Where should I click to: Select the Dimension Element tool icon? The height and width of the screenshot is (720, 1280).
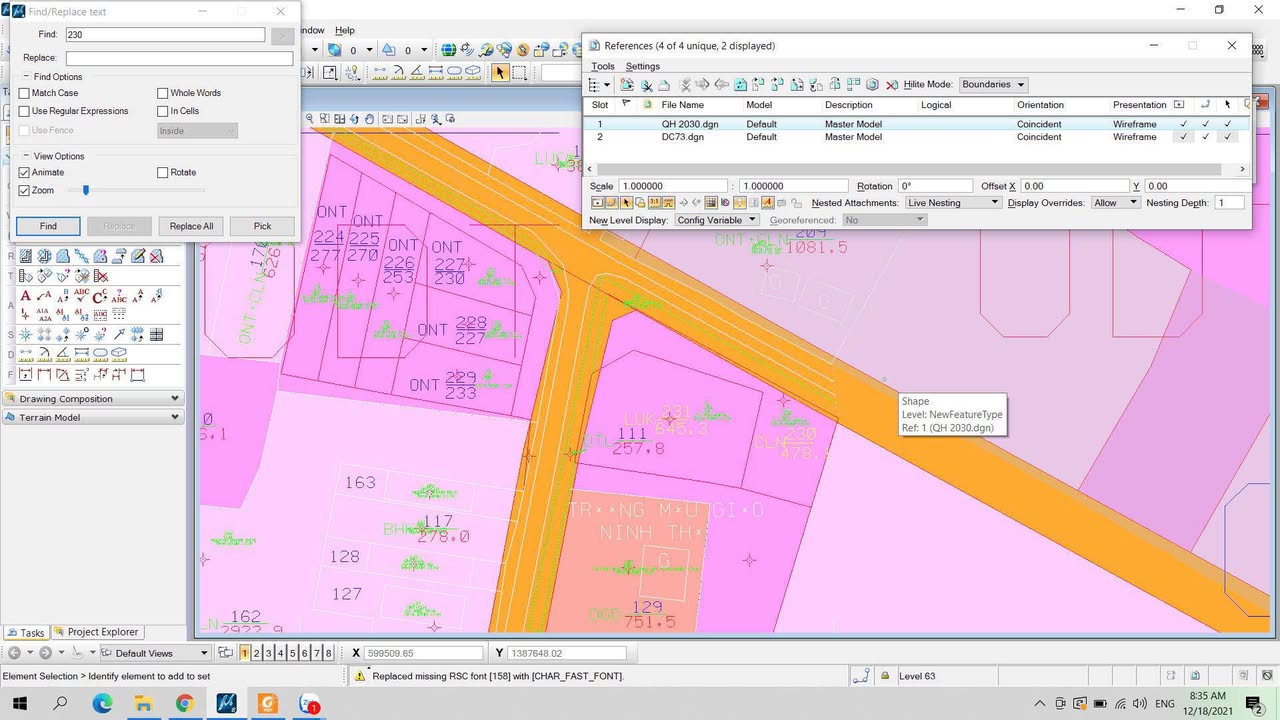coord(26,375)
